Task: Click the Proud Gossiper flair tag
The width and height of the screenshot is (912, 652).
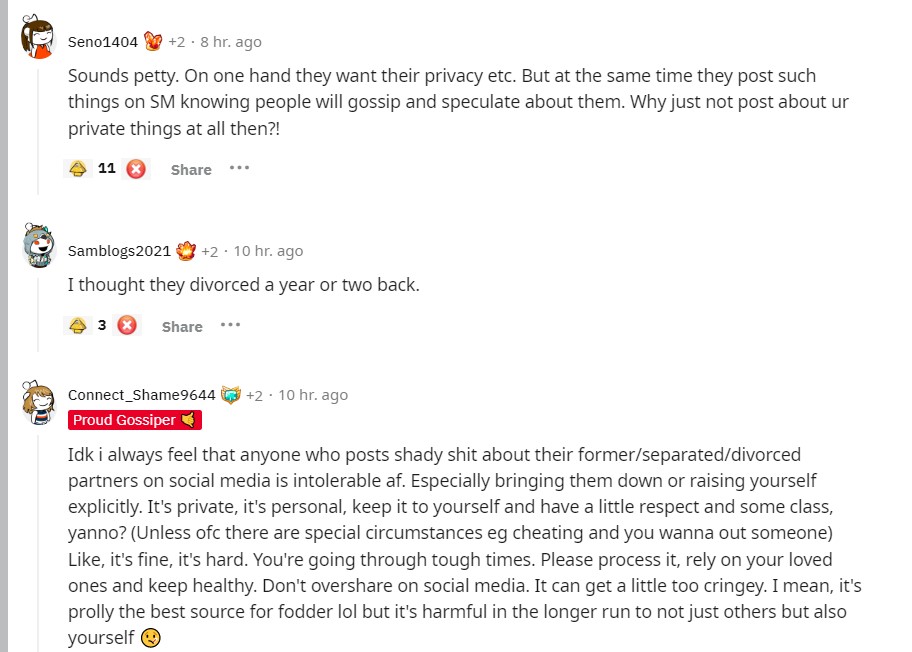Action: (135, 420)
